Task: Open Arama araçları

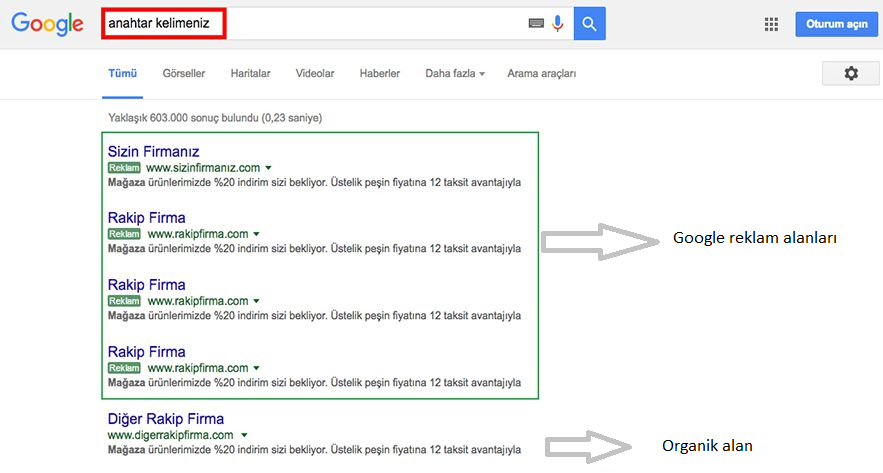Action: [542, 73]
